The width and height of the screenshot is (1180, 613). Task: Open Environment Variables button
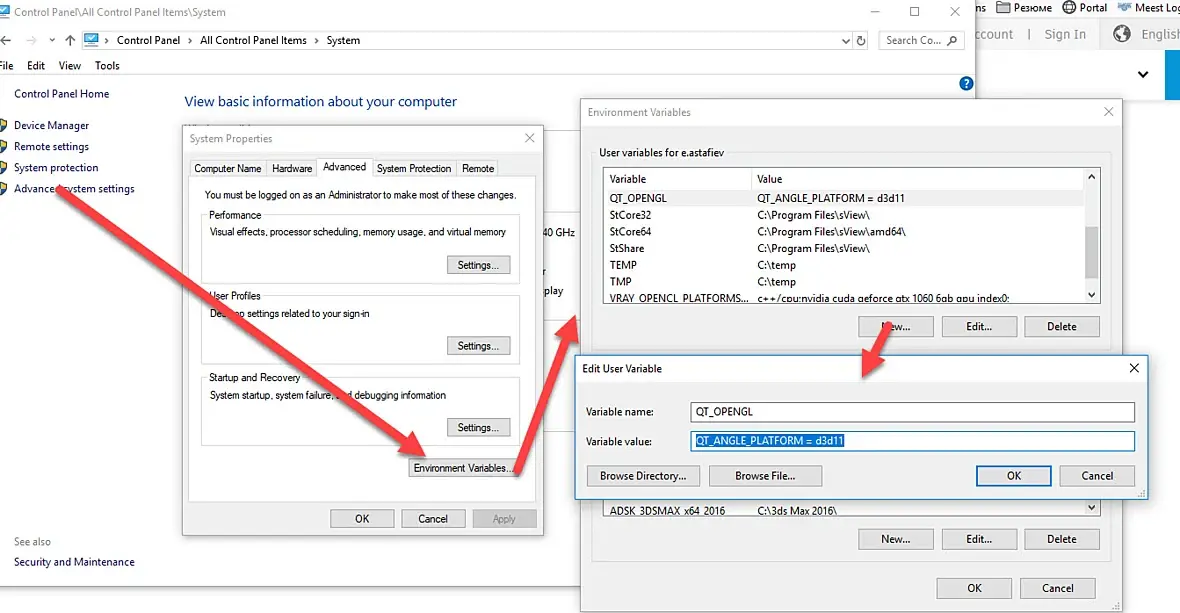(463, 468)
